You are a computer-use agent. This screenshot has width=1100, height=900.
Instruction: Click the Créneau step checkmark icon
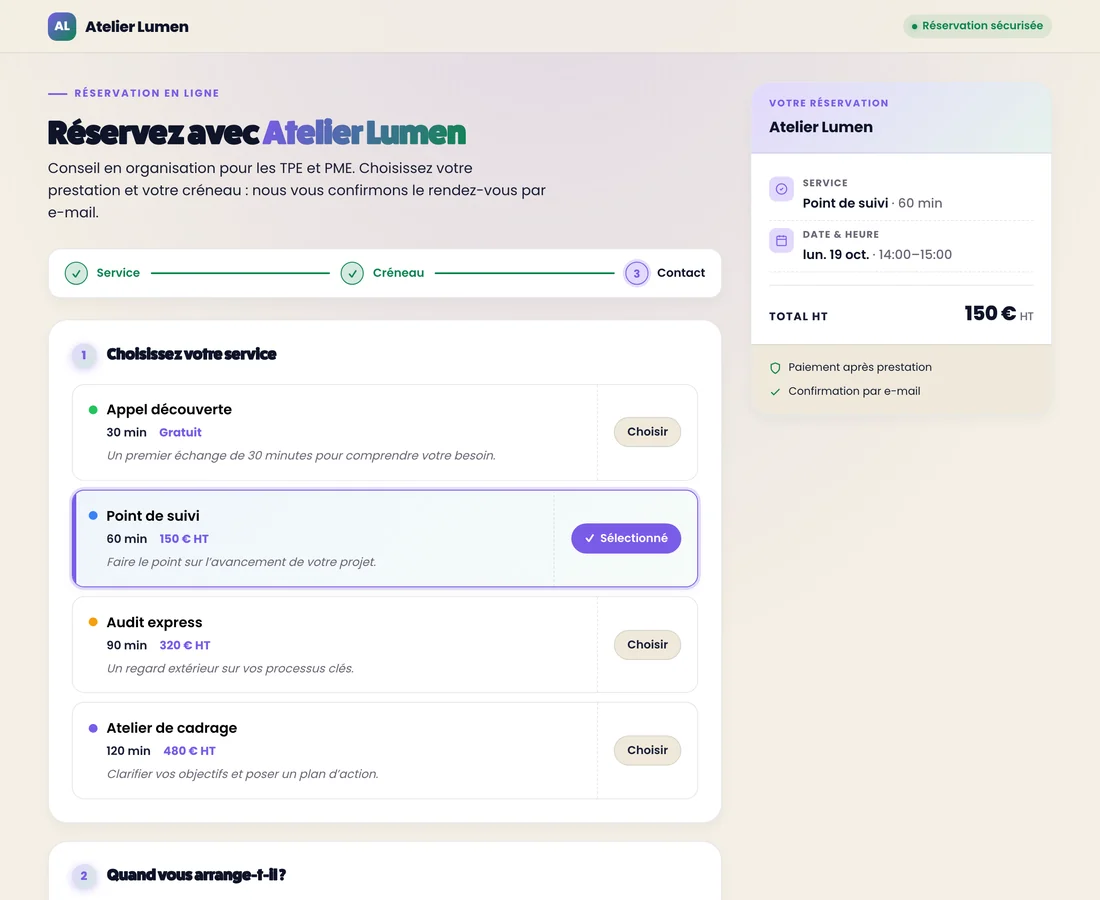[x=352, y=273]
